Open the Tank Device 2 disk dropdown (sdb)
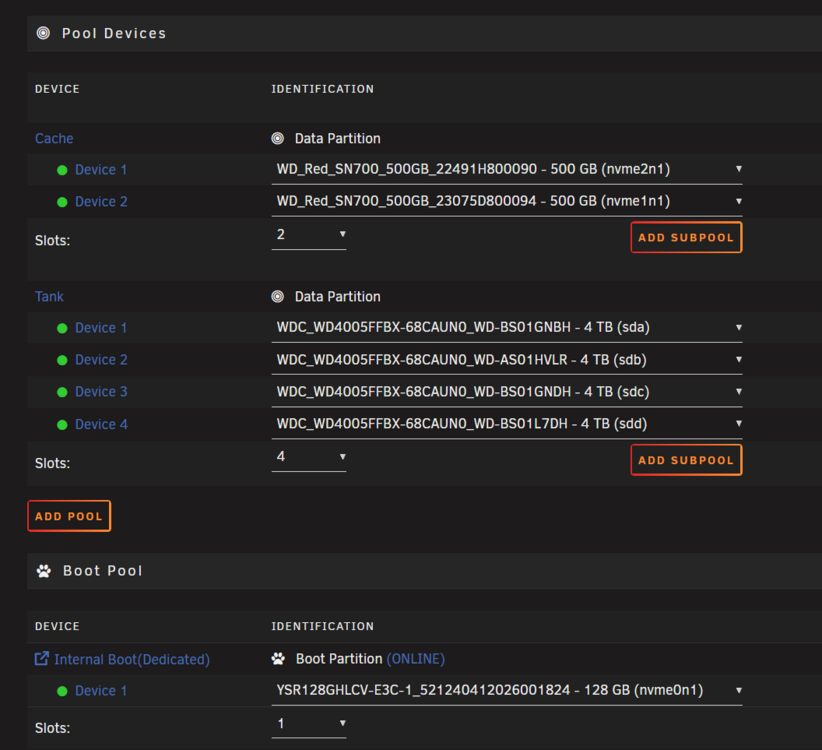 point(507,360)
